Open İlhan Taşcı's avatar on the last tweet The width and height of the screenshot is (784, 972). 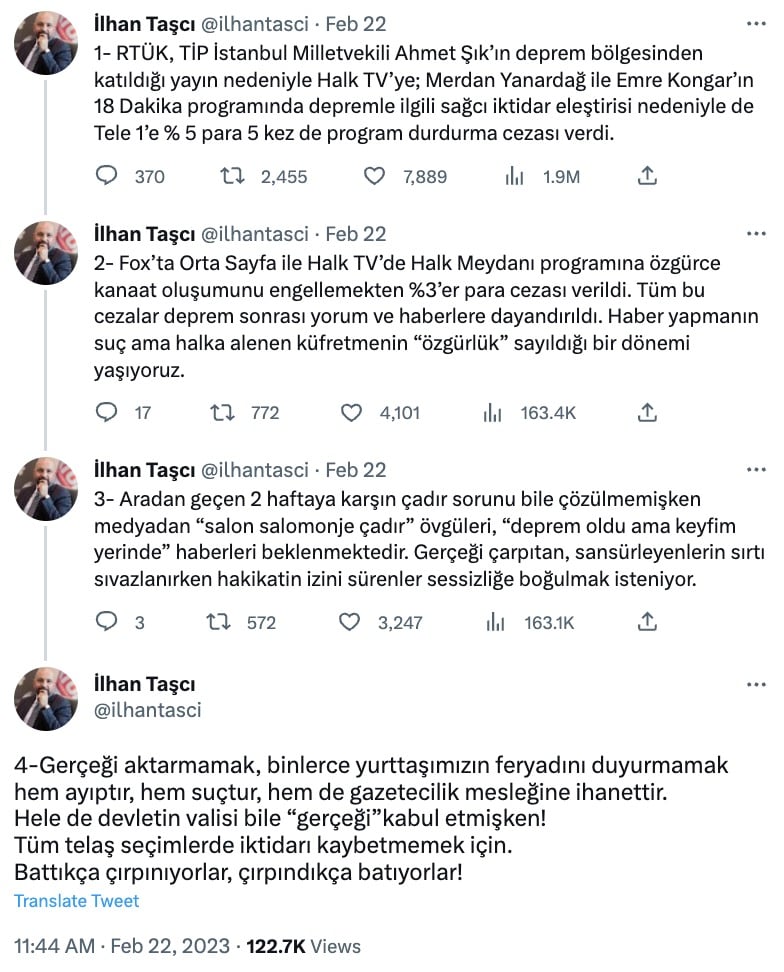46,699
